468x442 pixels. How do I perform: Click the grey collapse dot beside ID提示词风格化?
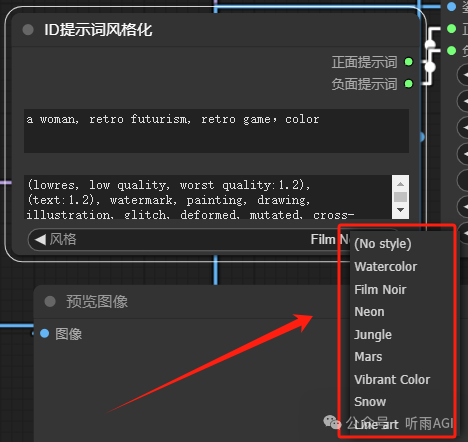tap(28, 30)
